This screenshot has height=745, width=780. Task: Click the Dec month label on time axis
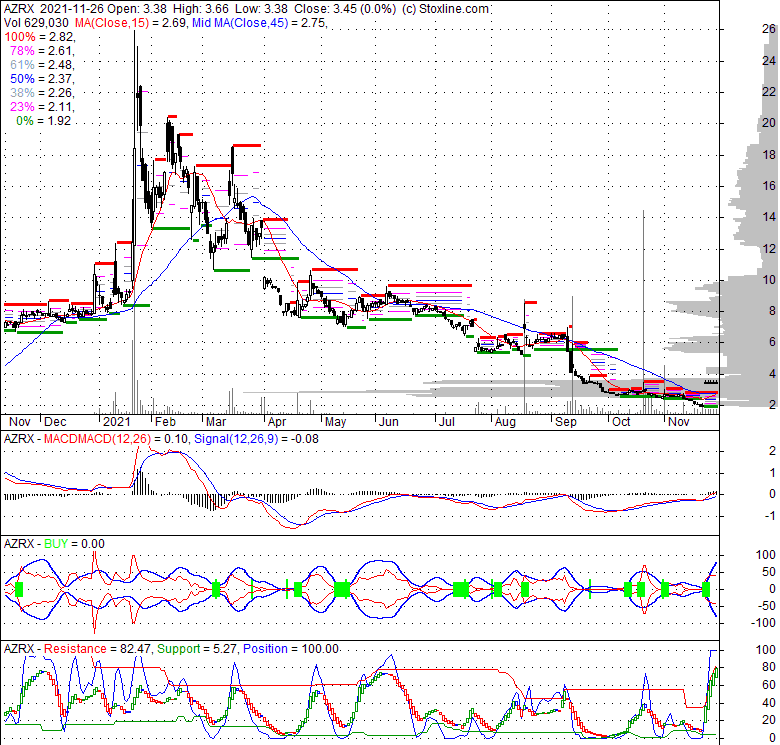pyautogui.click(x=55, y=422)
